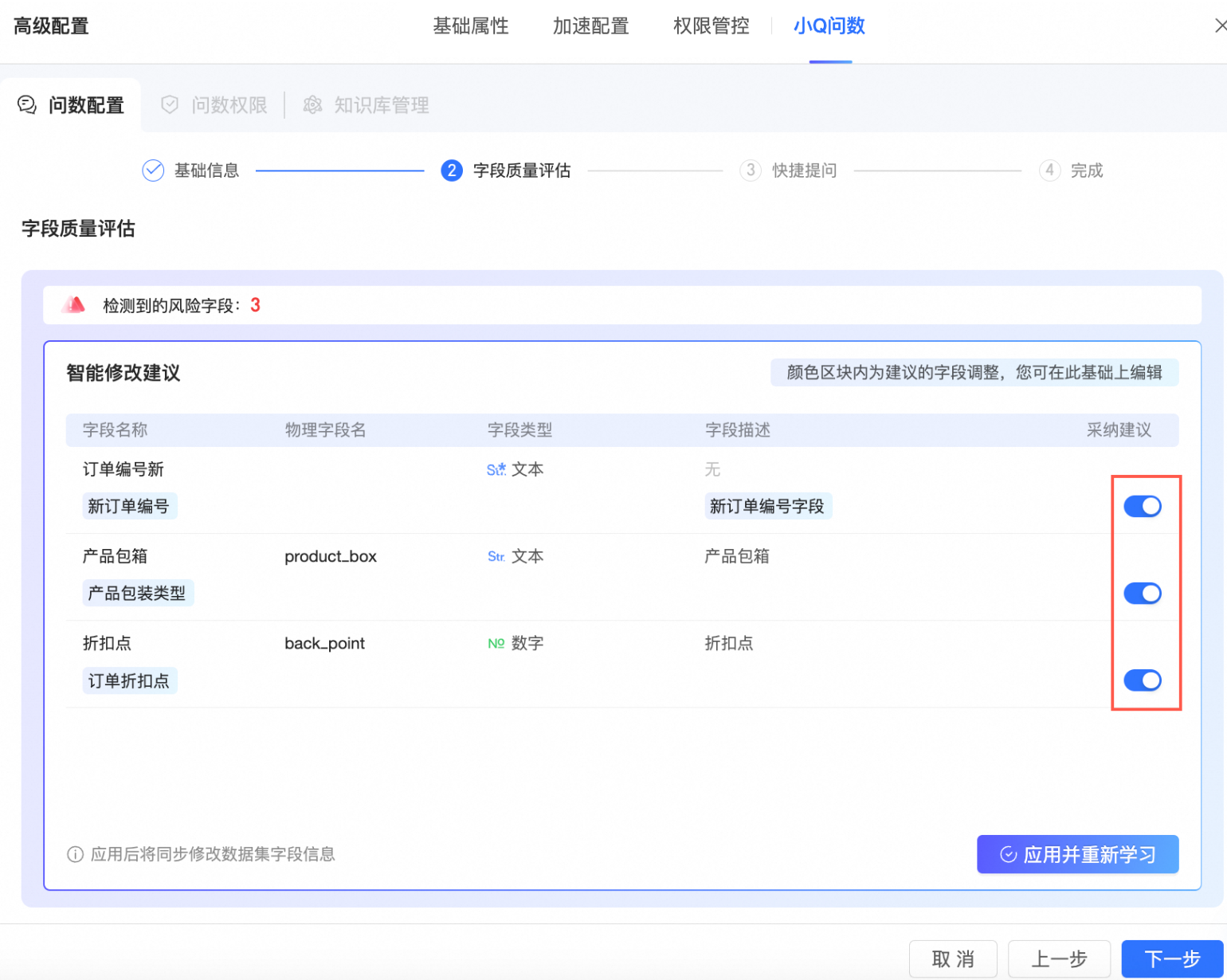
Task: Open the 问数配置 sub-tab
Action: [72, 105]
